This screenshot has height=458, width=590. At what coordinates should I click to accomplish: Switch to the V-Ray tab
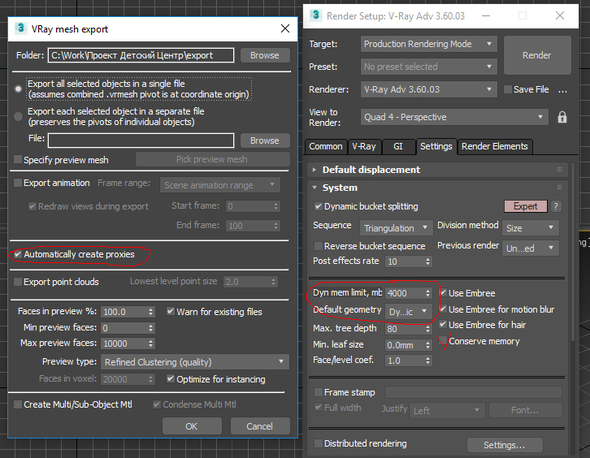[x=364, y=146]
